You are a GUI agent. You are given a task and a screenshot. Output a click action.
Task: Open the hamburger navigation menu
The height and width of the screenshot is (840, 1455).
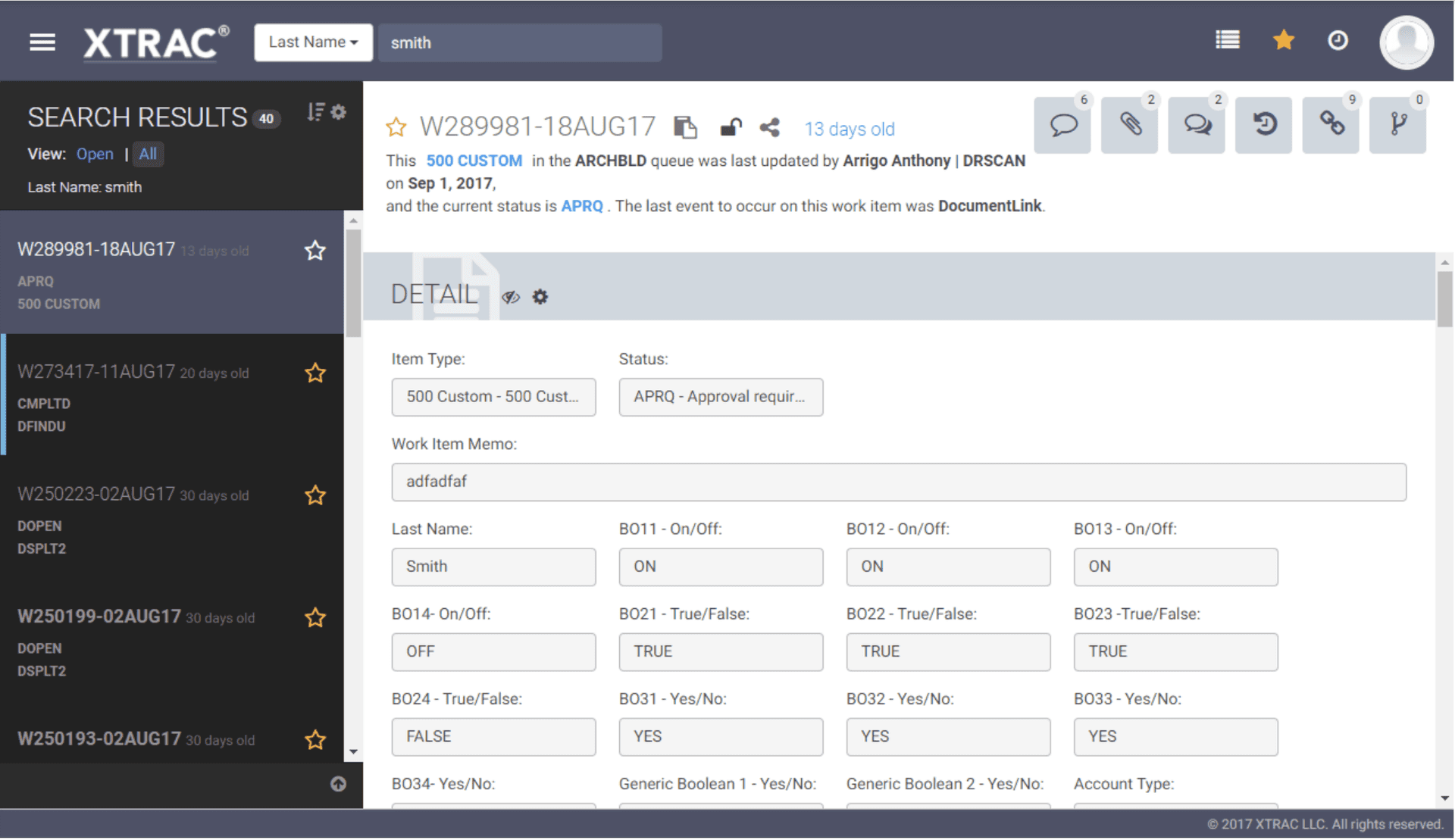42,42
